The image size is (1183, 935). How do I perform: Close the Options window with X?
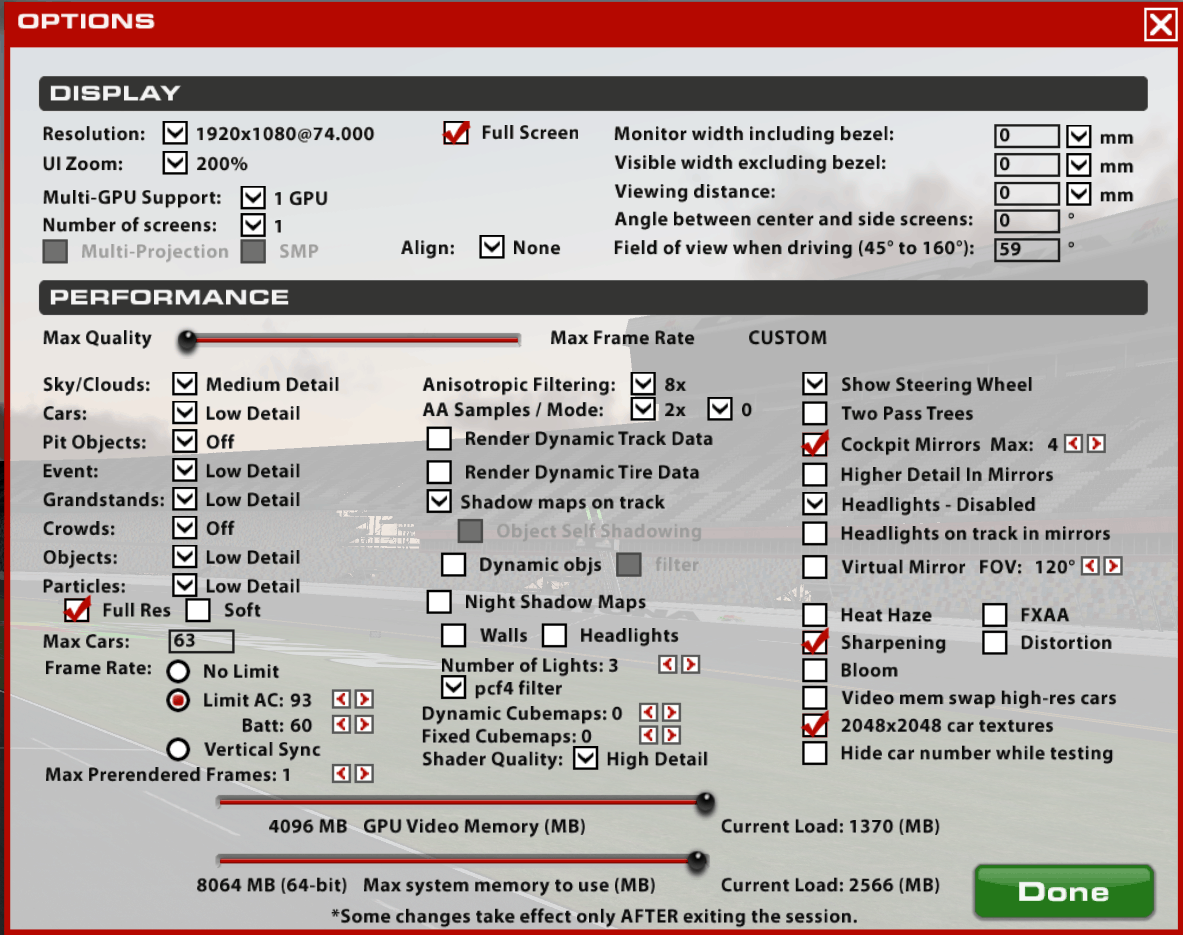tap(1160, 24)
